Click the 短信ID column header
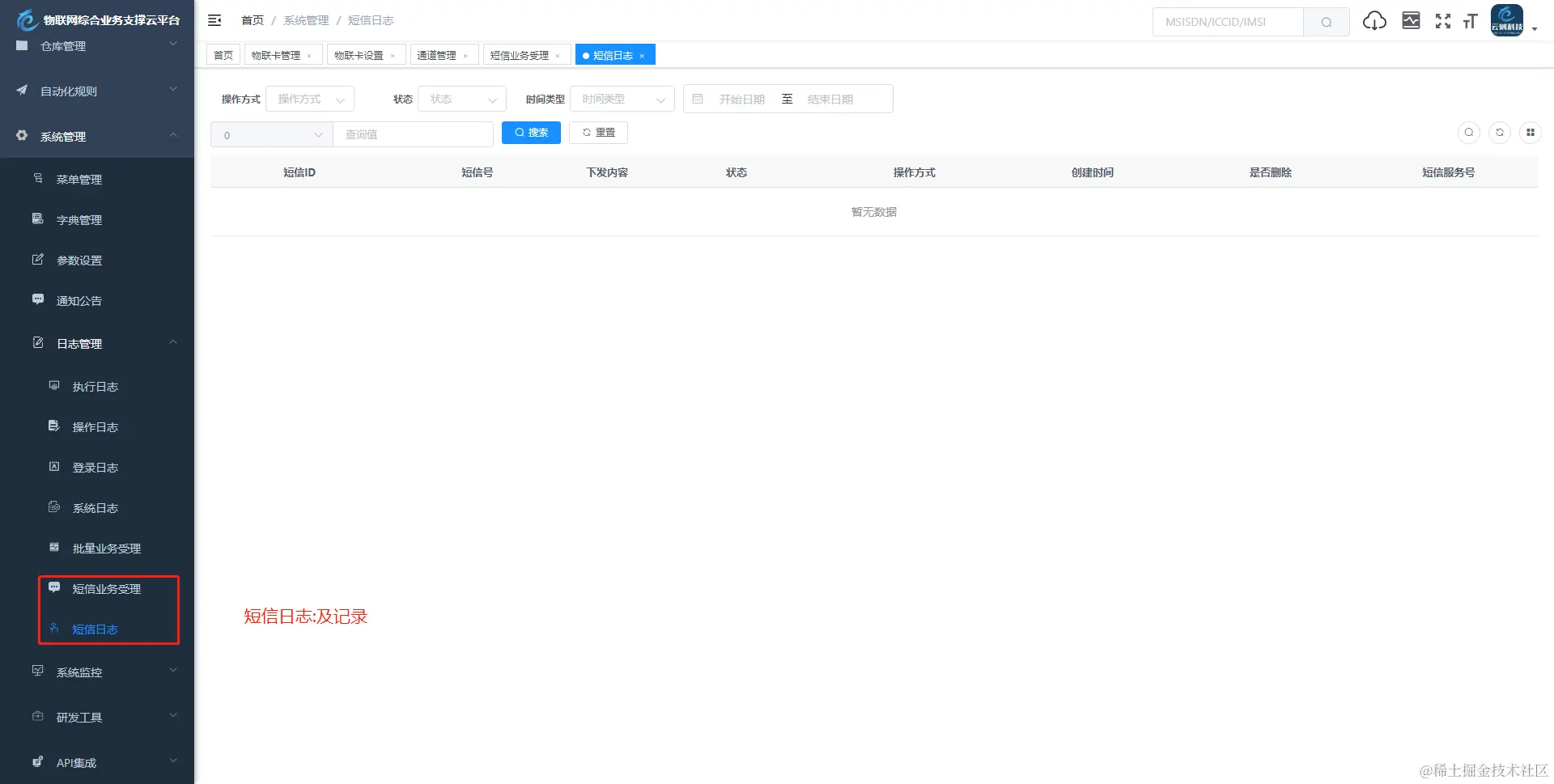Viewport: 1554px width, 784px height. [299, 172]
